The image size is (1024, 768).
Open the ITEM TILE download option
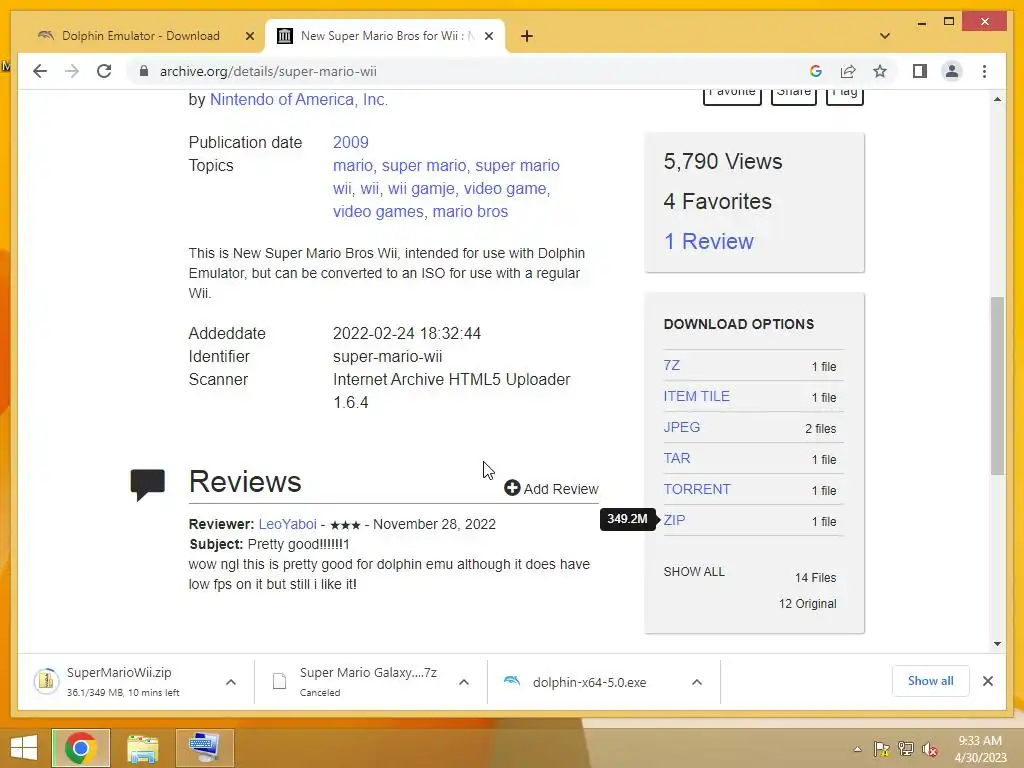tap(697, 396)
